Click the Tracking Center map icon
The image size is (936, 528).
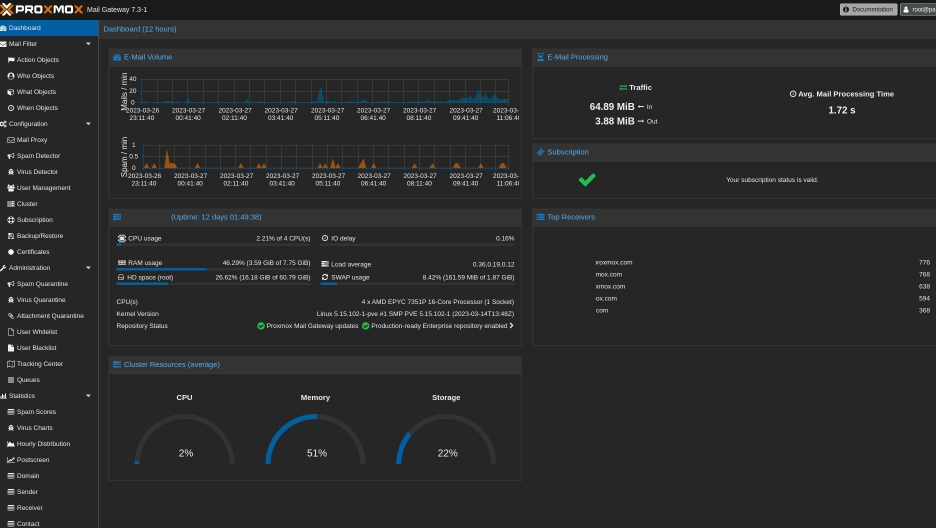tap(11, 364)
